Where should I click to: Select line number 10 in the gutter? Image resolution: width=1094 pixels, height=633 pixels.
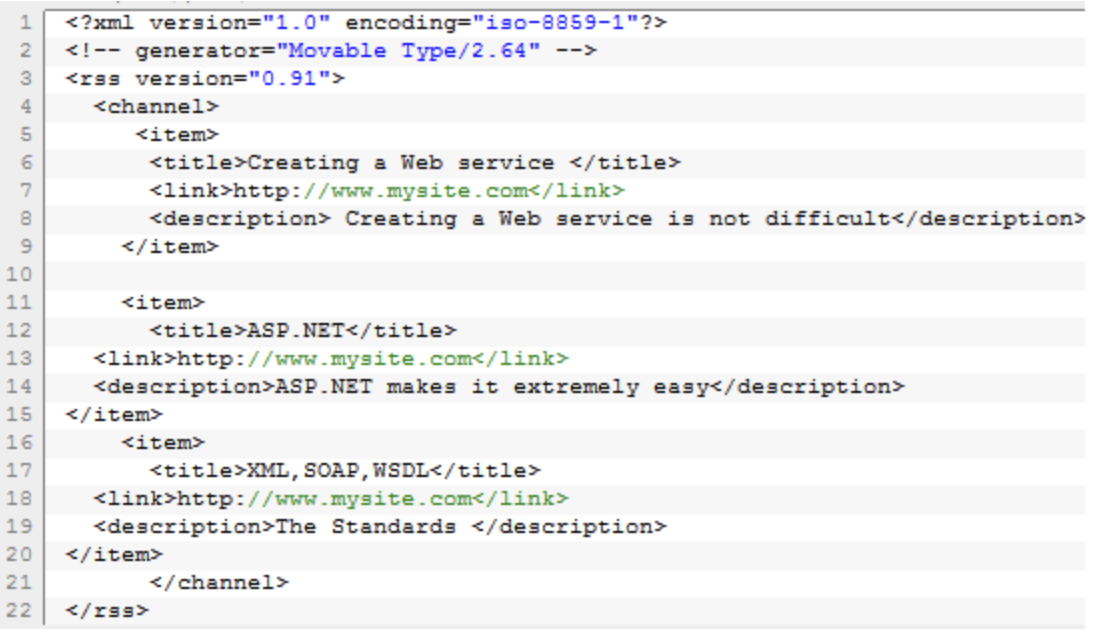21,274
